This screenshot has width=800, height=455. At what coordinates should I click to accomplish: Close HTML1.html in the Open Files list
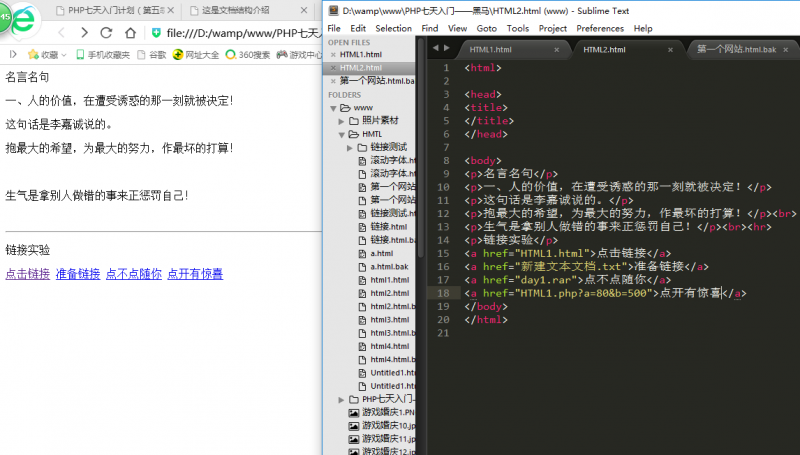pos(333,55)
